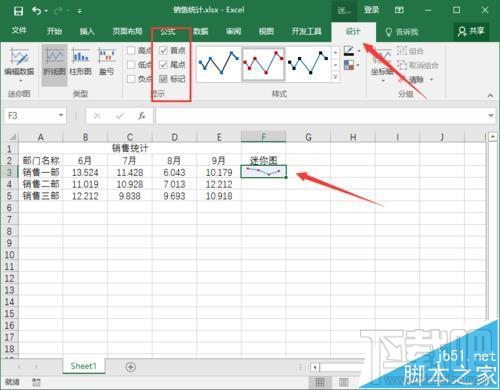Viewport: 500px width, 390px height.
Task: Expand the sparkline style gallery
Action: pyautogui.click(x=335, y=77)
